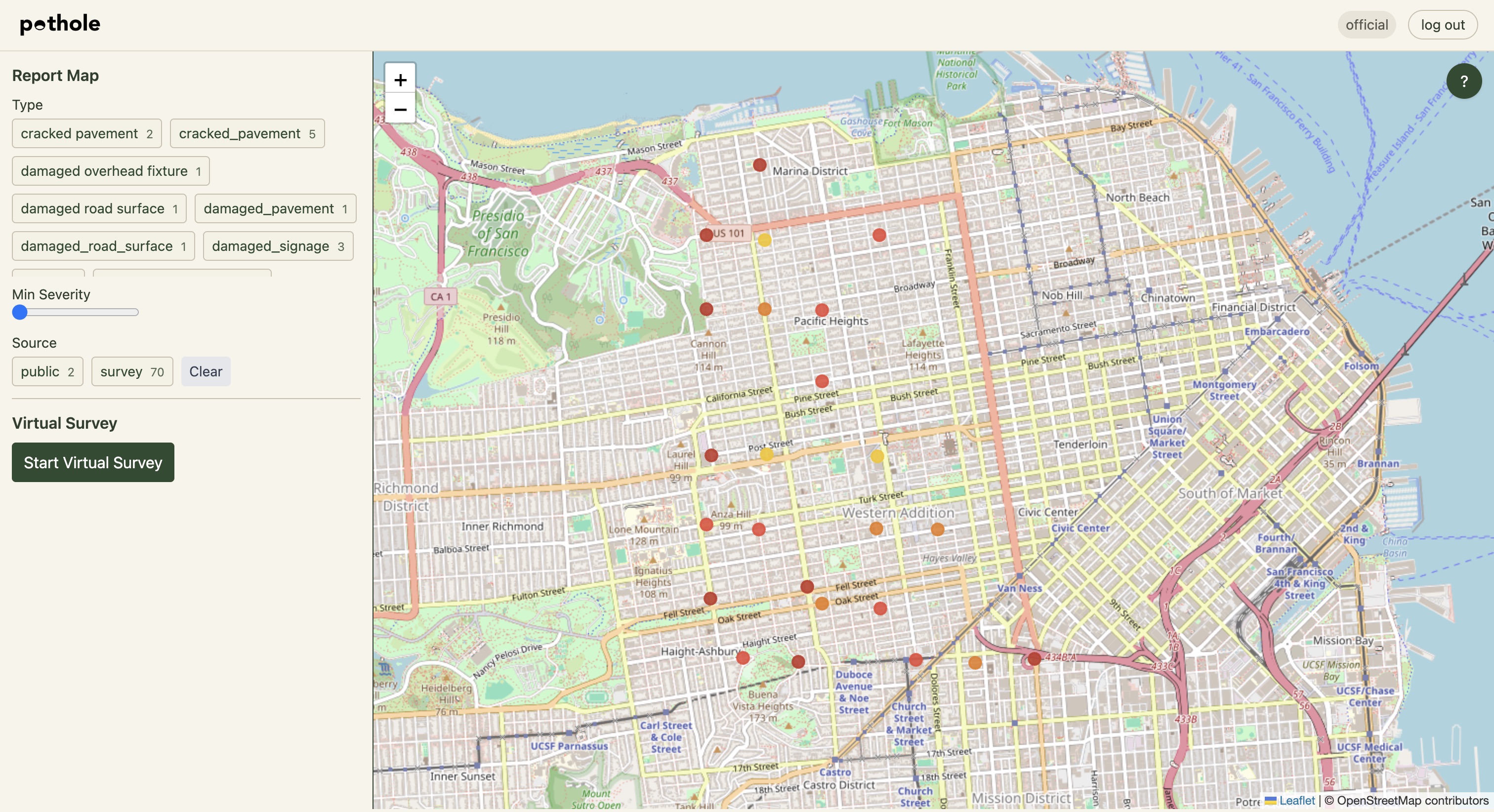The height and width of the screenshot is (812, 1494).
Task: Open the help question mark button
Action: (1463, 81)
